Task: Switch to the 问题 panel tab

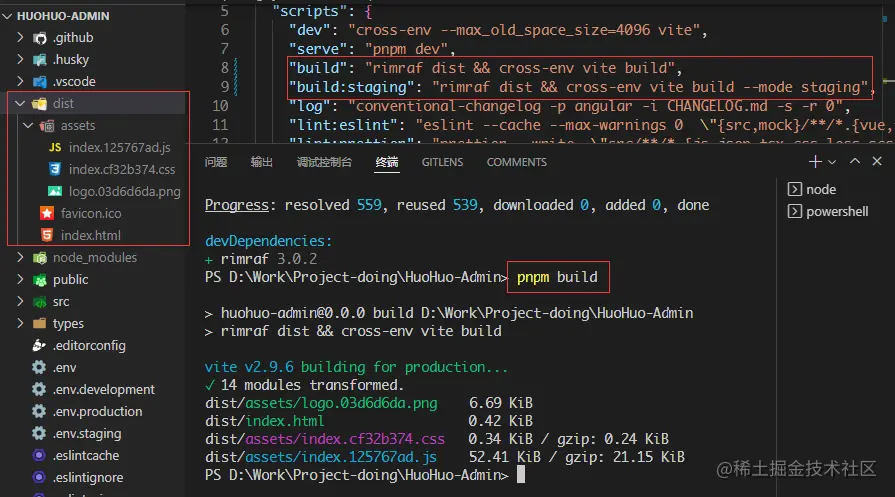Action: (x=216, y=163)
